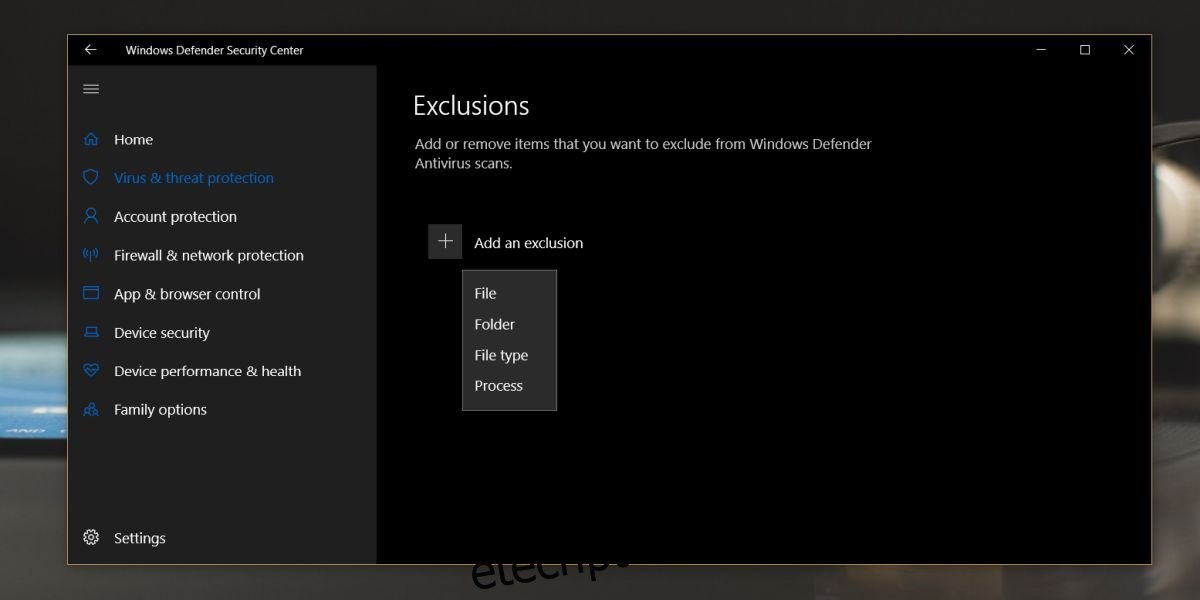
Task: Click the Device security laptop icon
Action: click(91, 333)
